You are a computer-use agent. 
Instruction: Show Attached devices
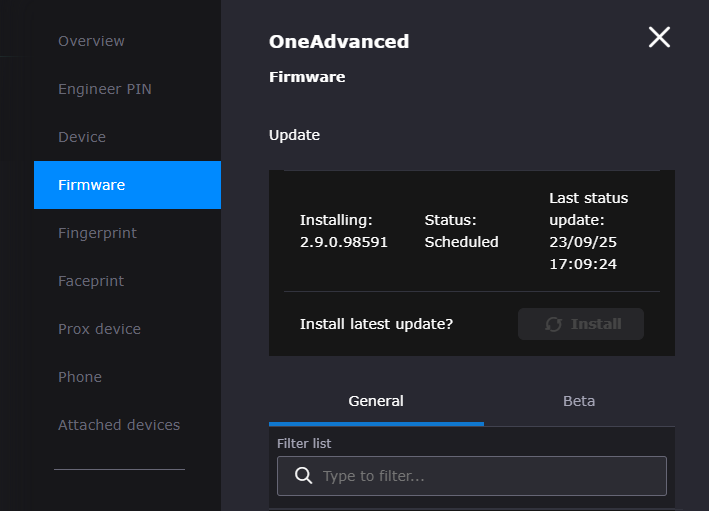click(x=119, y=425)
